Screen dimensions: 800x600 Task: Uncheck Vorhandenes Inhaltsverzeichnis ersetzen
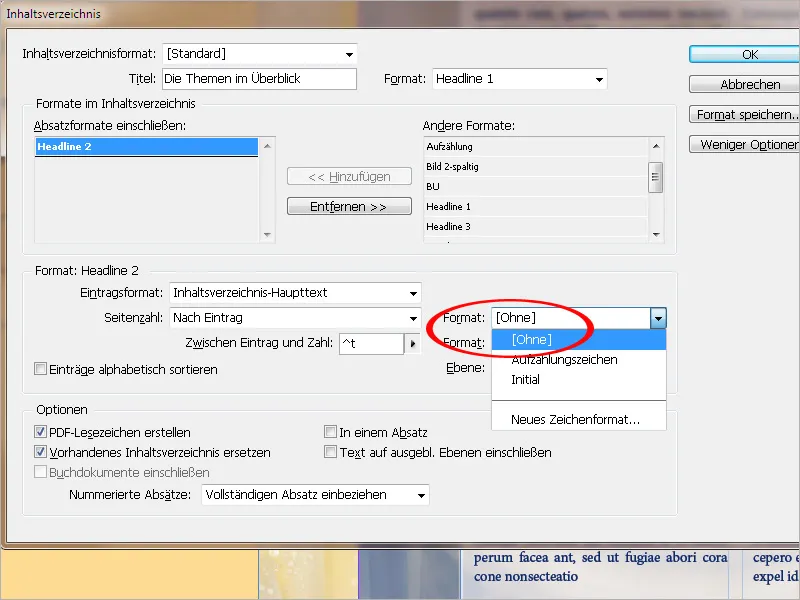pyautogui.click(x=40, y=452)
